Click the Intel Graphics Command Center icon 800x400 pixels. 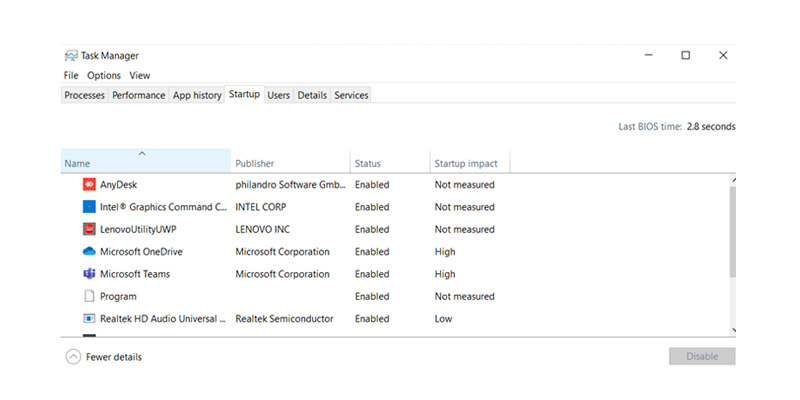click(x=89, y=207)
